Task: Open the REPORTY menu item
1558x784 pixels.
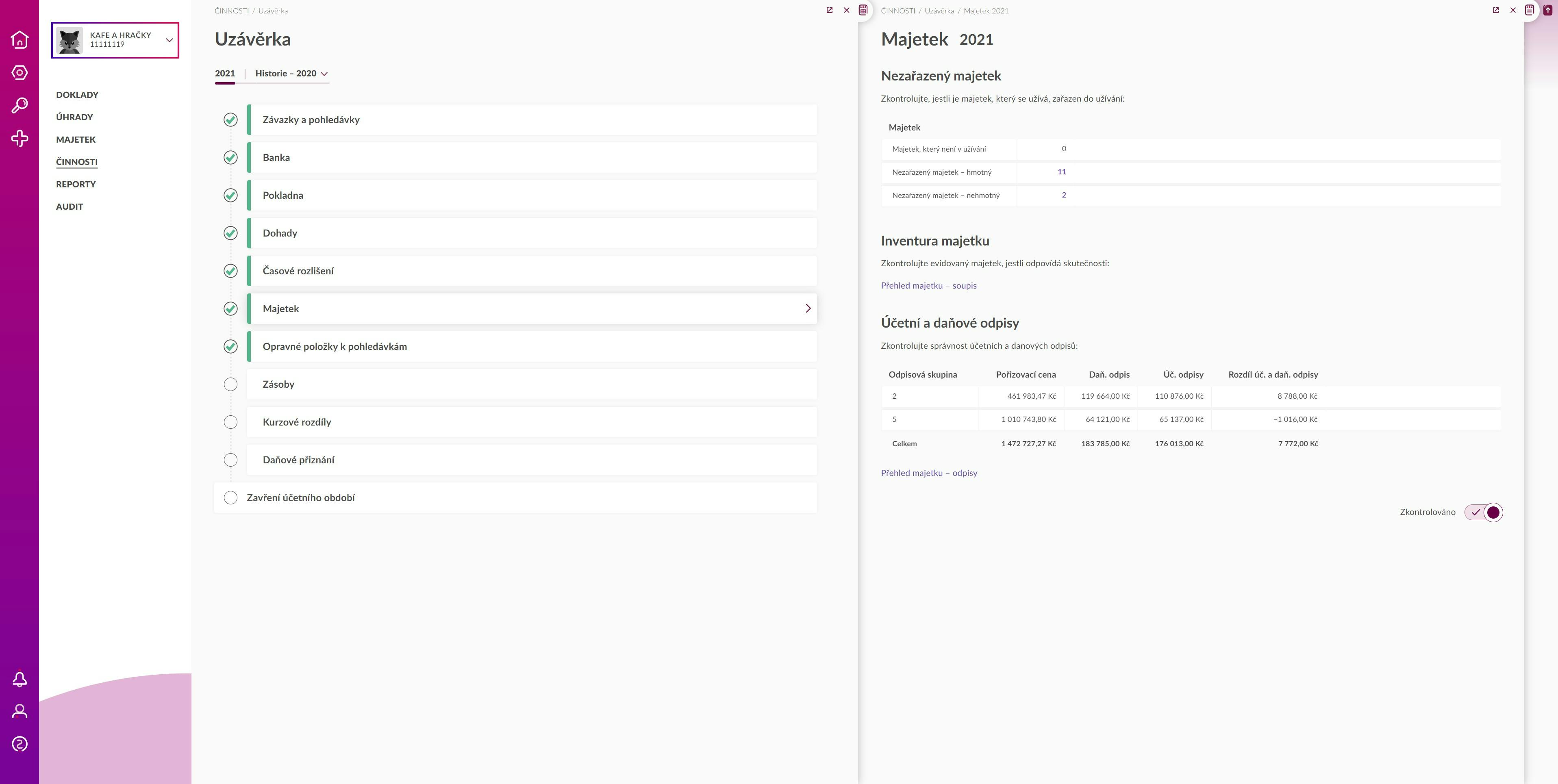Action: tap(76, 185)
